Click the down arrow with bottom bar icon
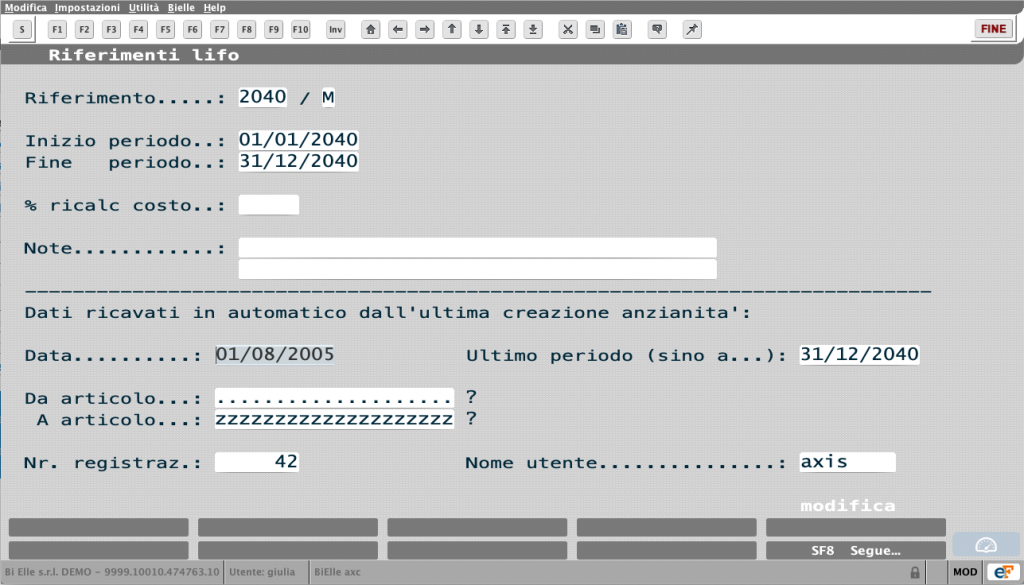Image resolution: width=1024 pixels, height=585 pixels. (x=534, y=29)
